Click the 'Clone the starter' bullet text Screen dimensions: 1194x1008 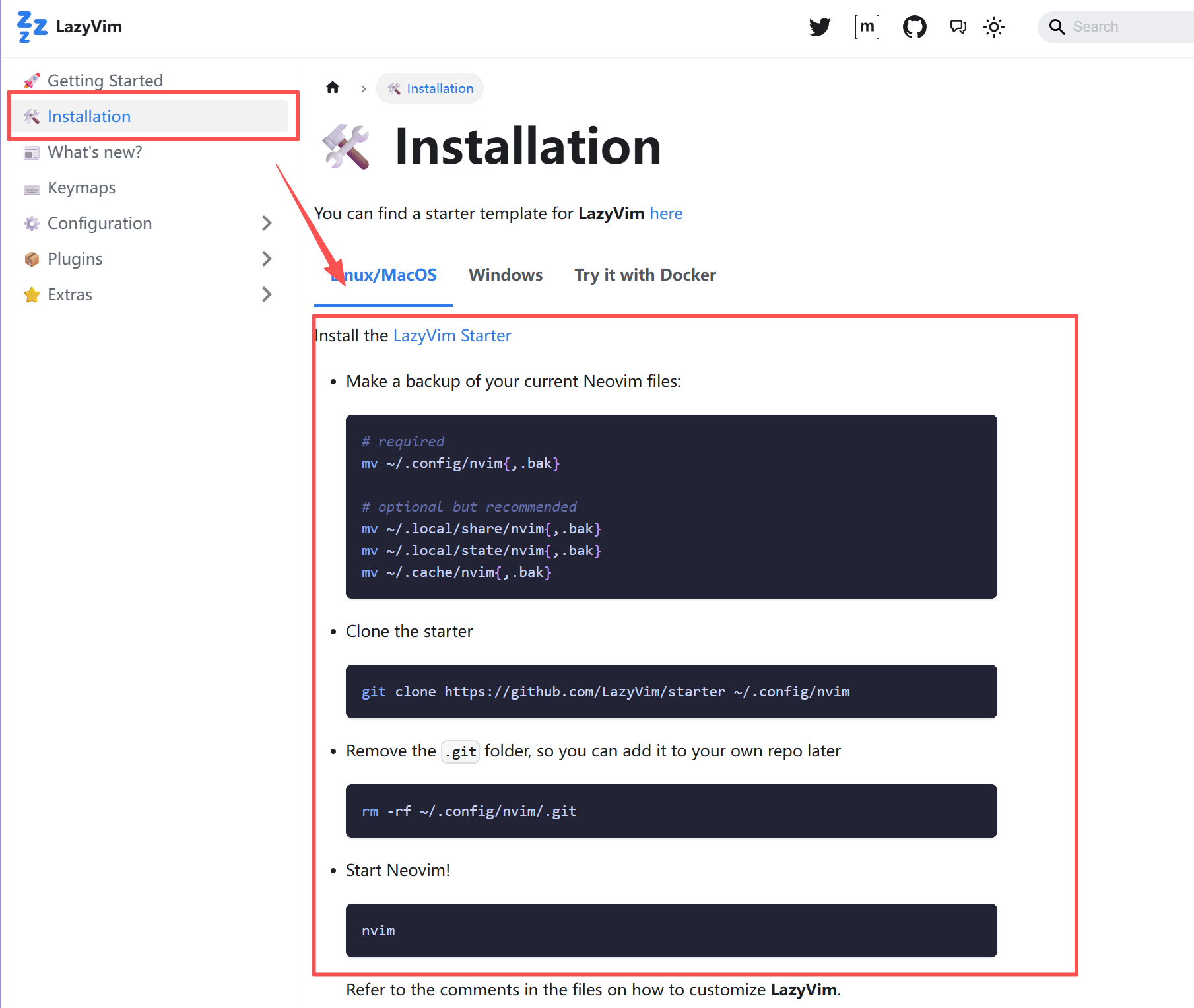[x=409, y=632]
